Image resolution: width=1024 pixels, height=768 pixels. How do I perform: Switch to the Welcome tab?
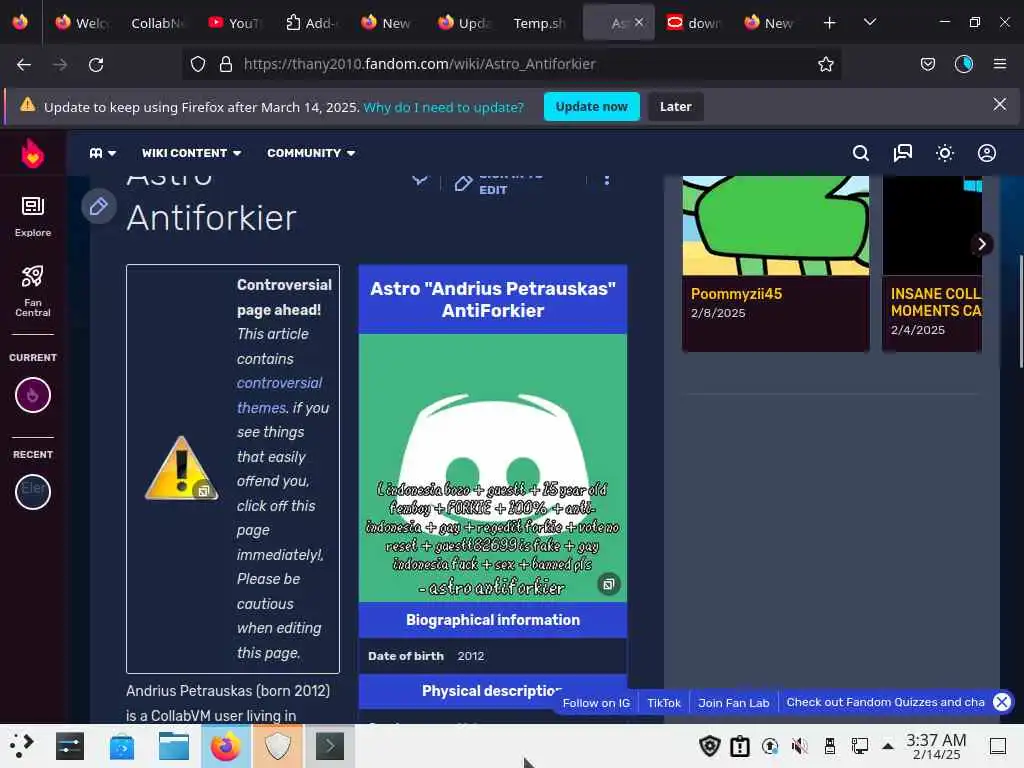pos(82,23)
